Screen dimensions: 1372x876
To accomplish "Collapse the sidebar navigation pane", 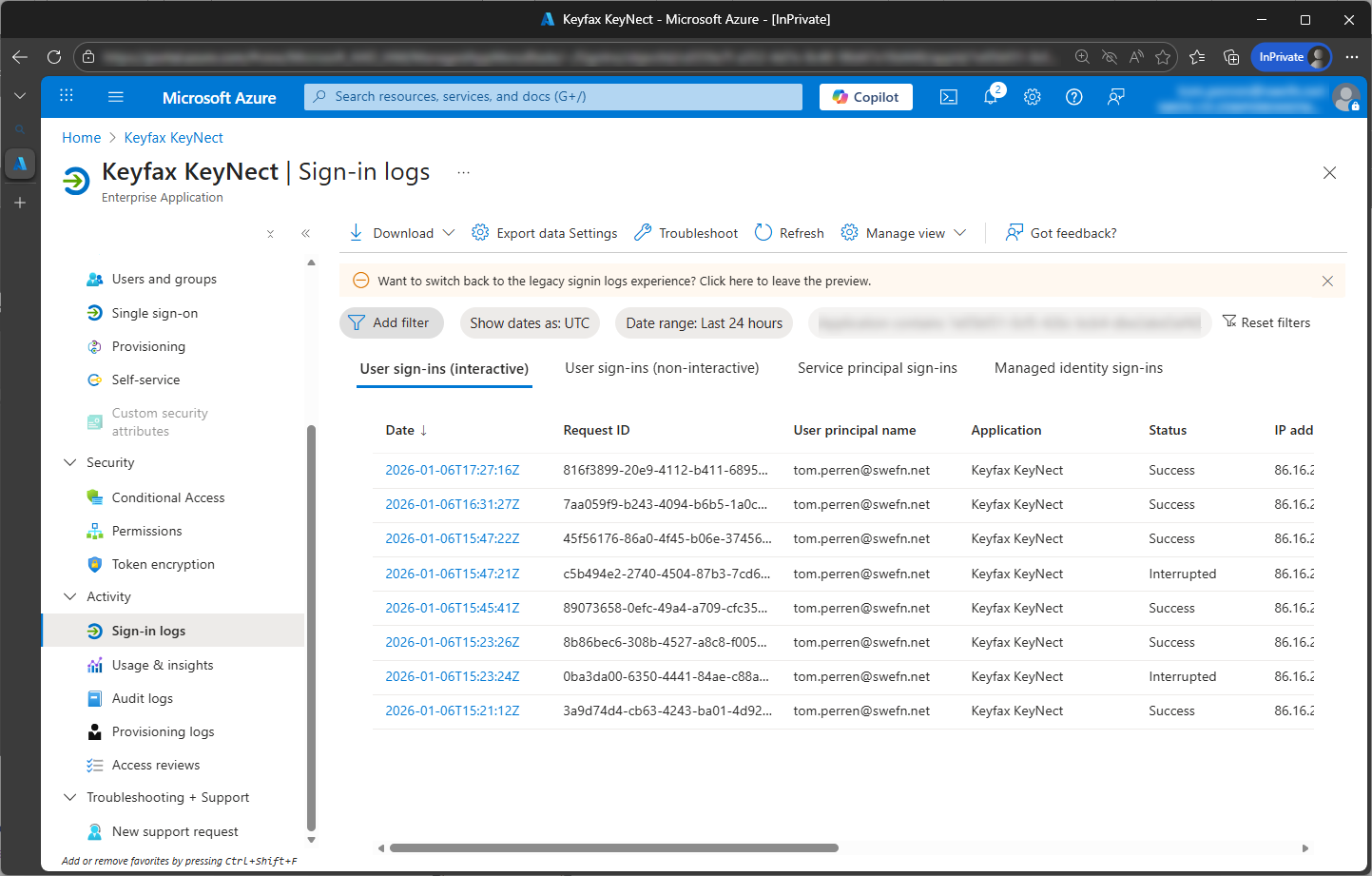I will (305, 233).
